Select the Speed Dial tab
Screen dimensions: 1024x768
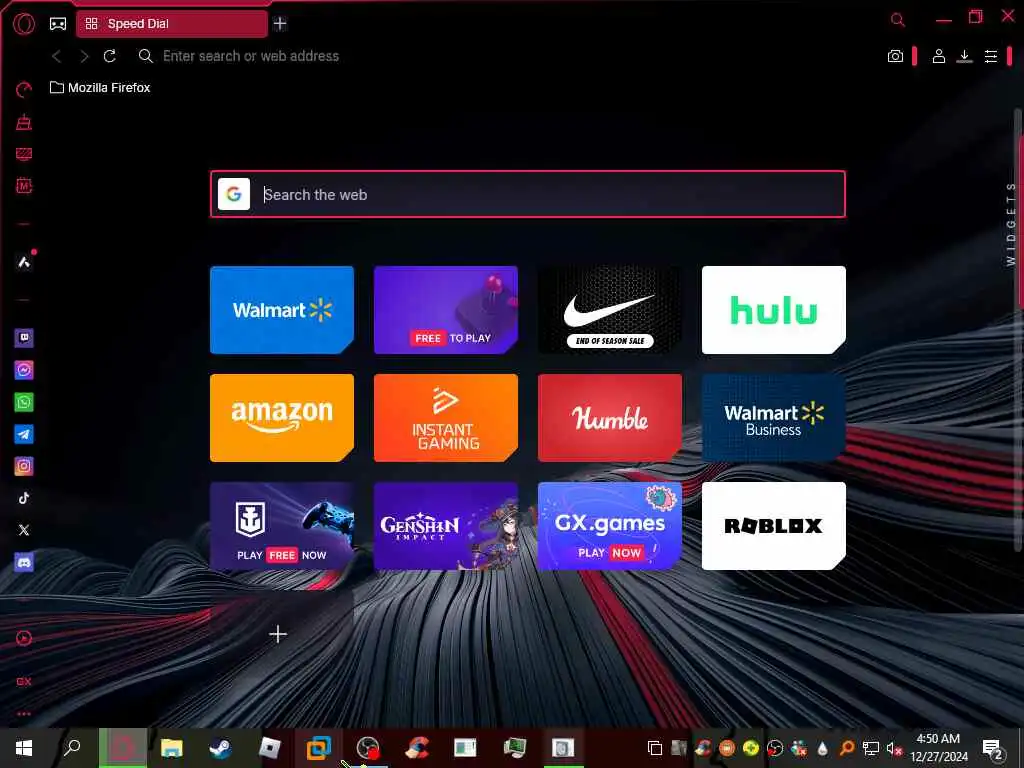click(172, 24)
